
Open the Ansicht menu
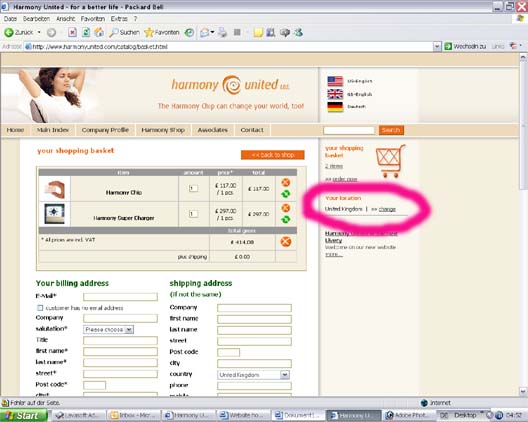pos(66,19)
